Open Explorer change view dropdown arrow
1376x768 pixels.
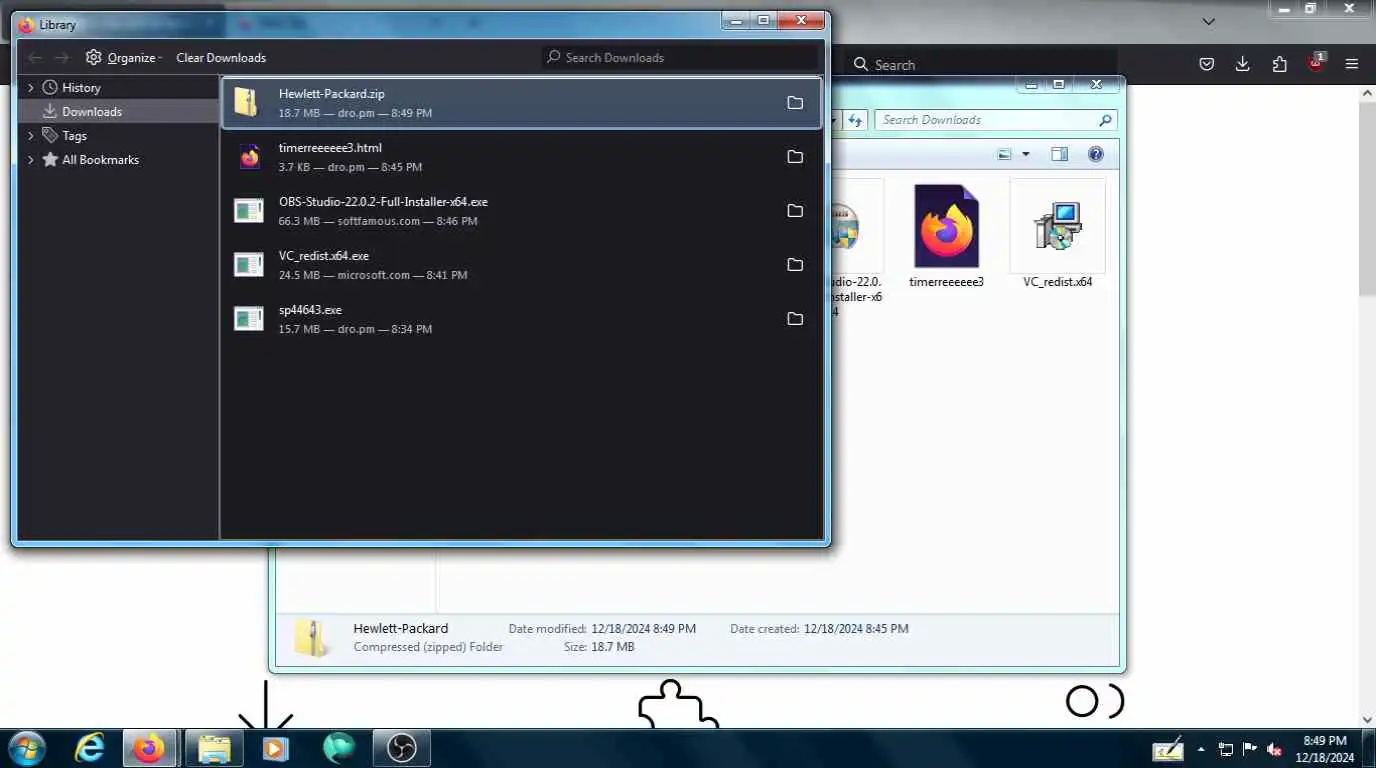click(1026, 154)
